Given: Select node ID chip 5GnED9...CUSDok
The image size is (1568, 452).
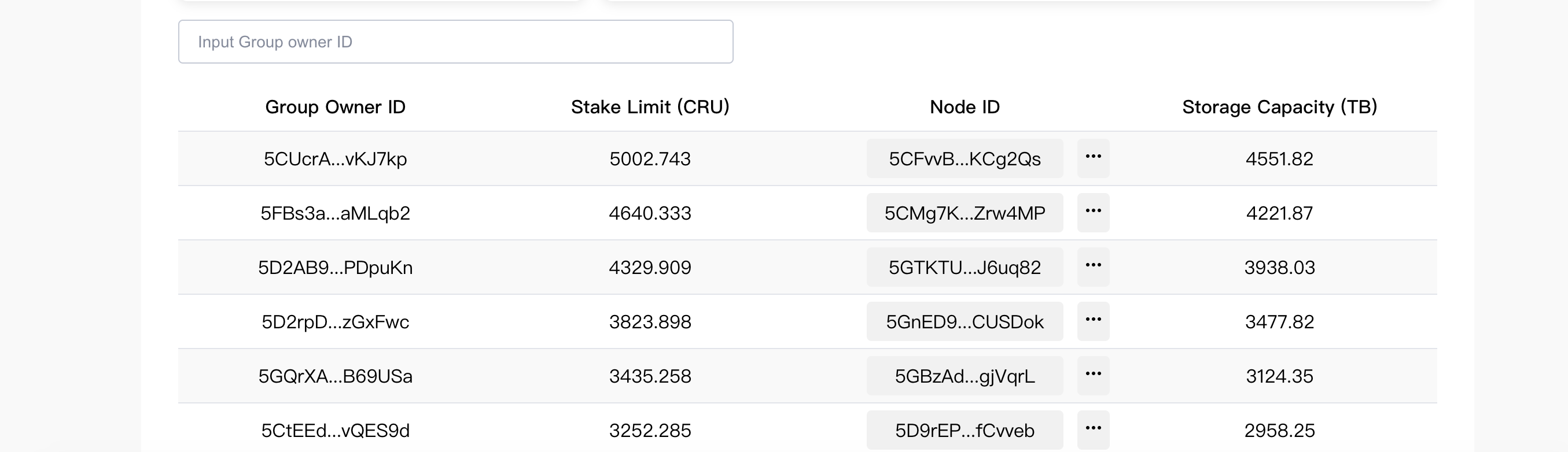Looking at the screenshot, I should (x=965, y=321).
